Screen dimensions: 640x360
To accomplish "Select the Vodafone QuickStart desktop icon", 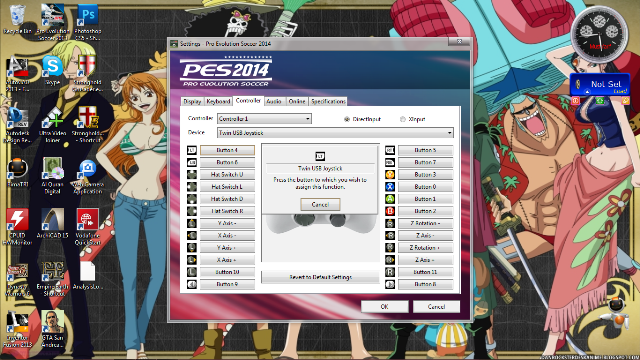I will coord(87,227).
